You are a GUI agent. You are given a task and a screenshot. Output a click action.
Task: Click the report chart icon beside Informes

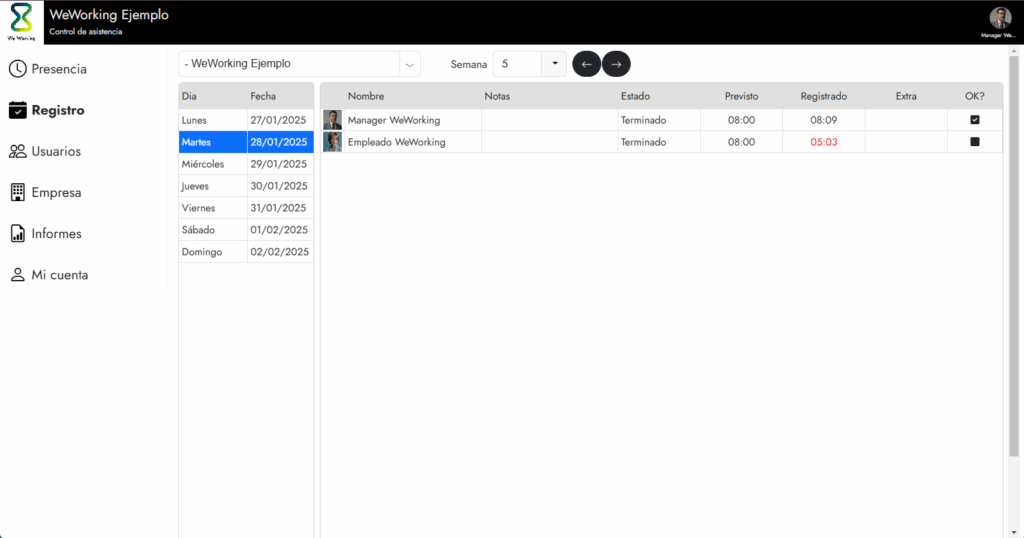point(17,233)
